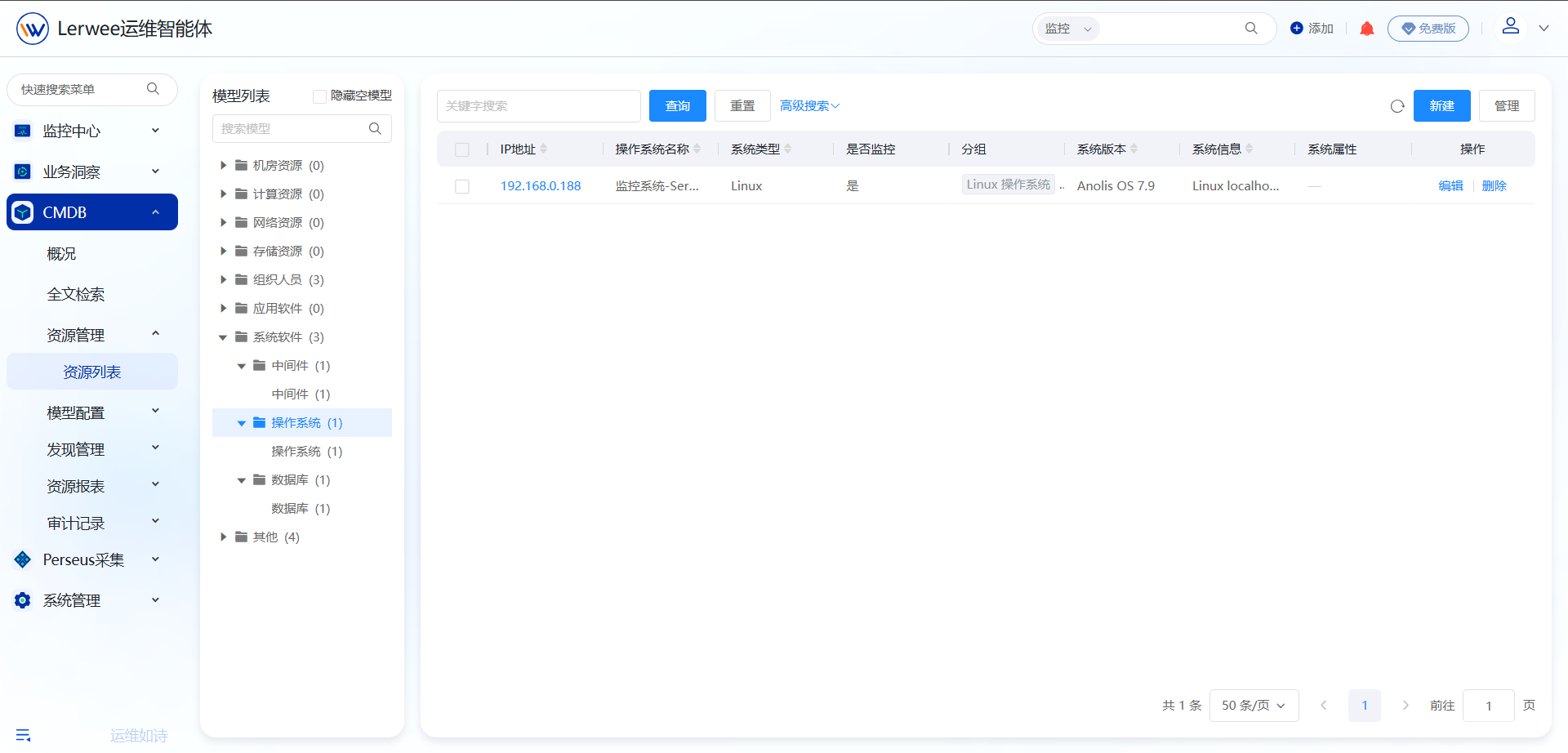Click the 查询 button

coord(678,106)
